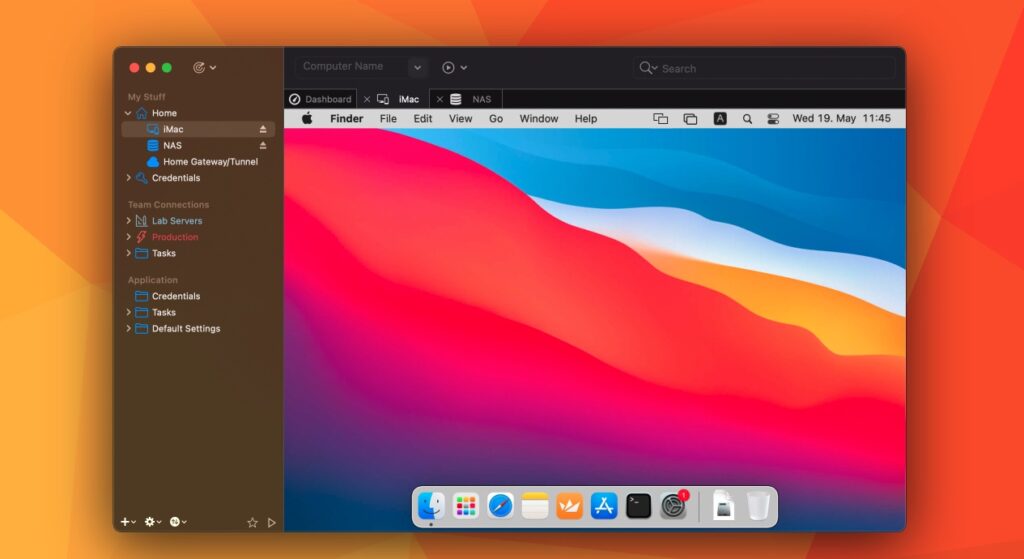Launch Terminal in the remote dock
Screen dimensions: 1024x559
tap(638, 506)
